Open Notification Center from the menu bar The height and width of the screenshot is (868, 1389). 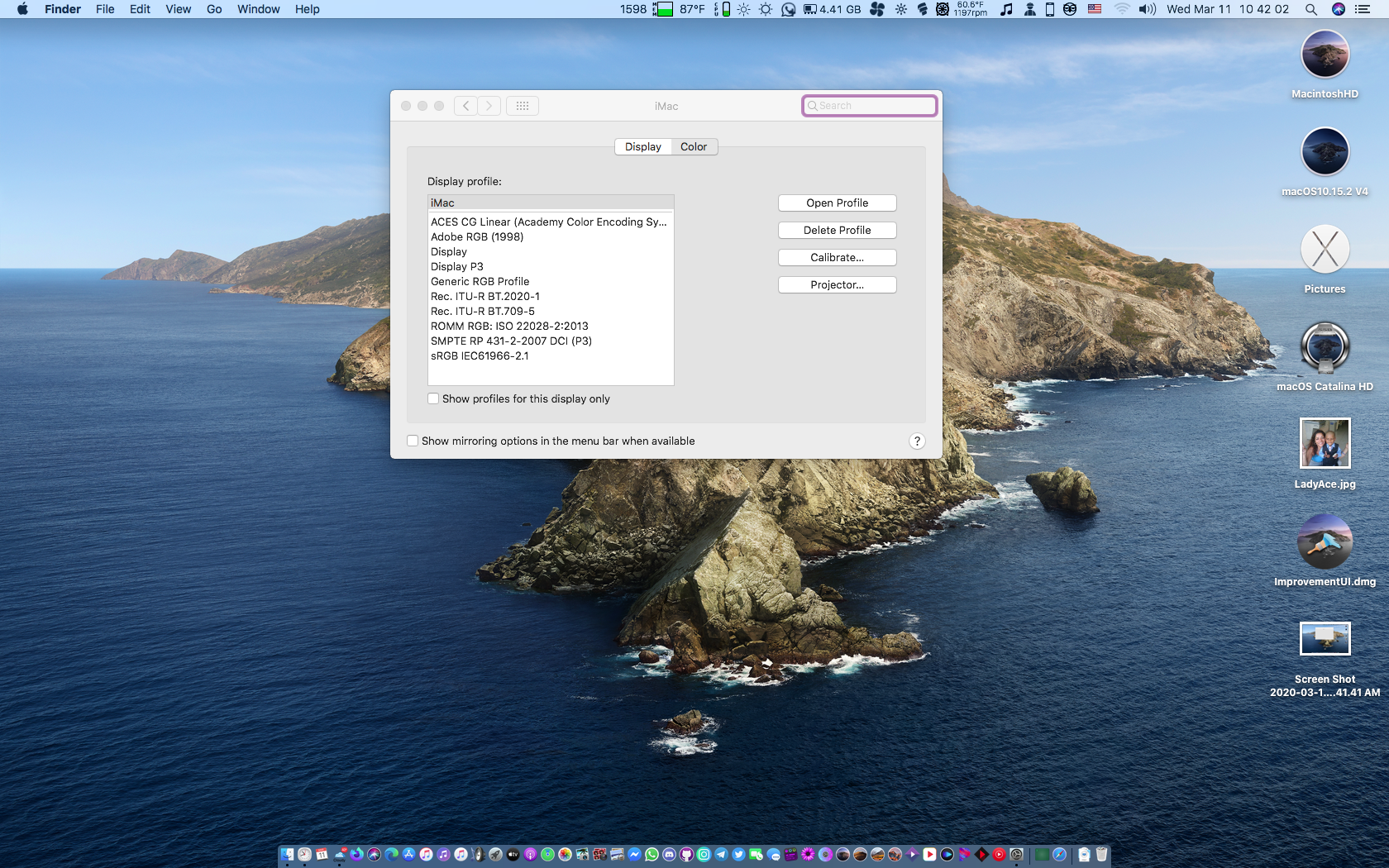(x=1363, y=9)
